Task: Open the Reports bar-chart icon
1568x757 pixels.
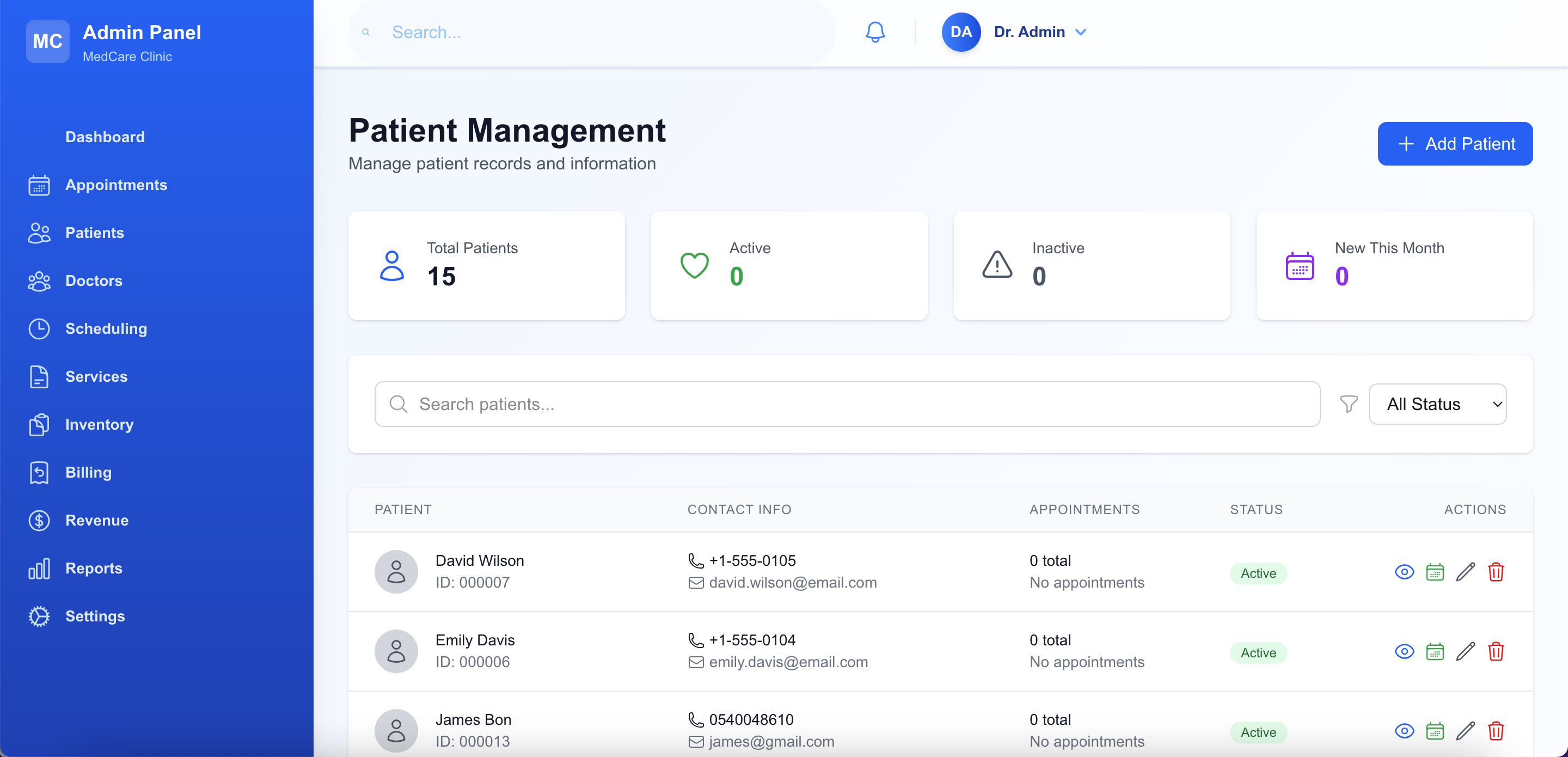Action: [x=39, y=567]
